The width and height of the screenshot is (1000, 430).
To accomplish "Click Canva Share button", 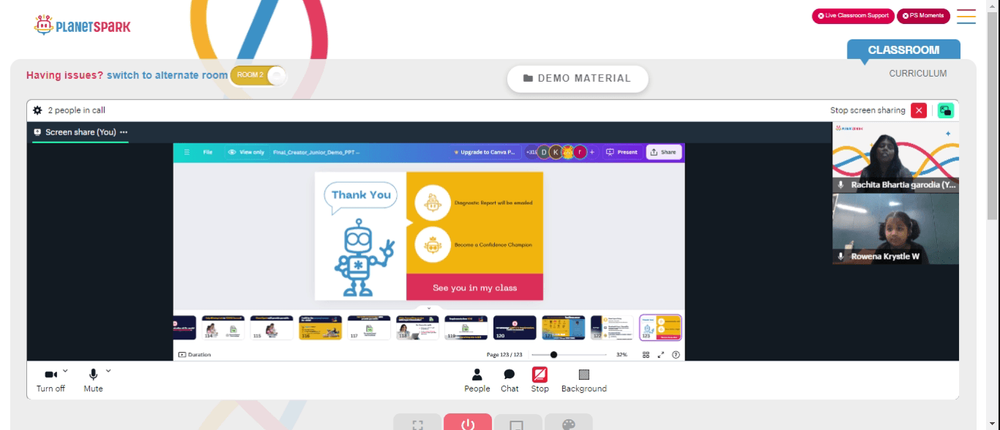I will [x=664, y=152].
